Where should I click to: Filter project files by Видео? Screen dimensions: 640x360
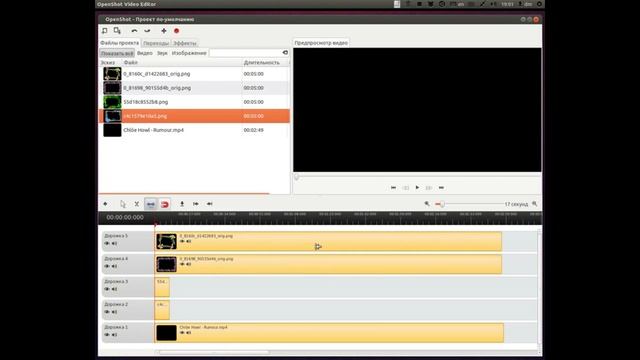(x=145, y=53)
